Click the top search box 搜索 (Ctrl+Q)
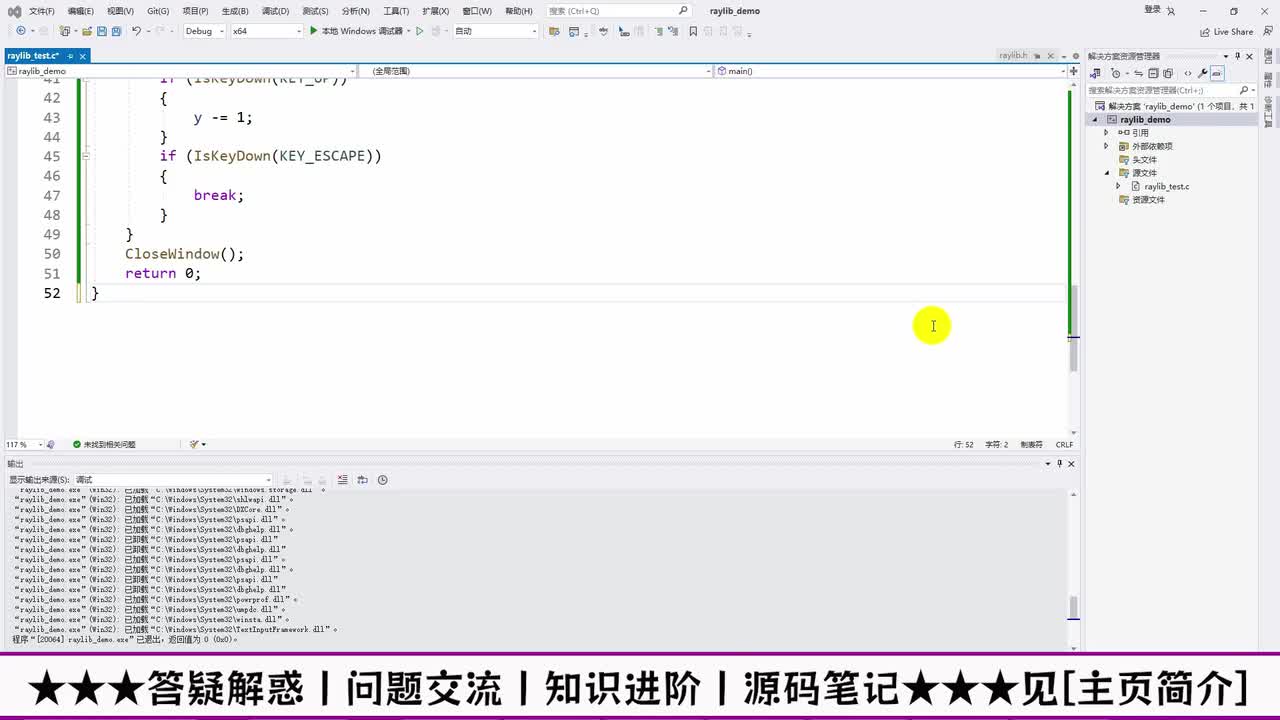The height and width of the screenshot is (720, 1280). tap(618, 11)
